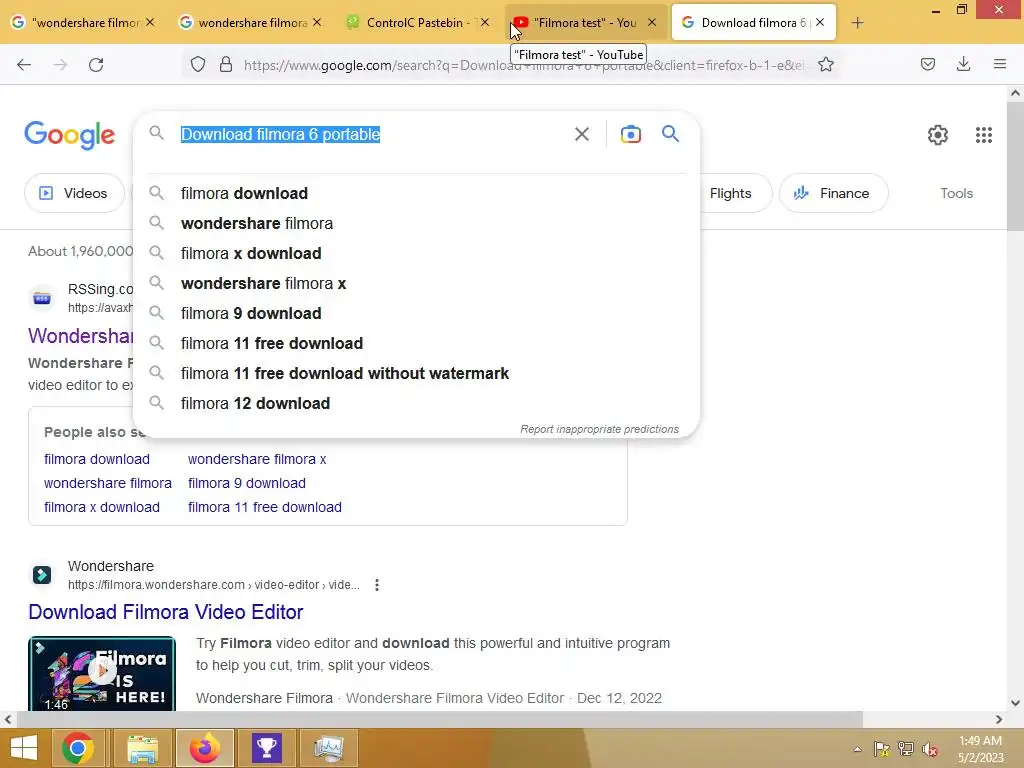Open "Download Filmora Video Editor" result
Viewport: 1024px width, 768px height.
coord(166,612)
